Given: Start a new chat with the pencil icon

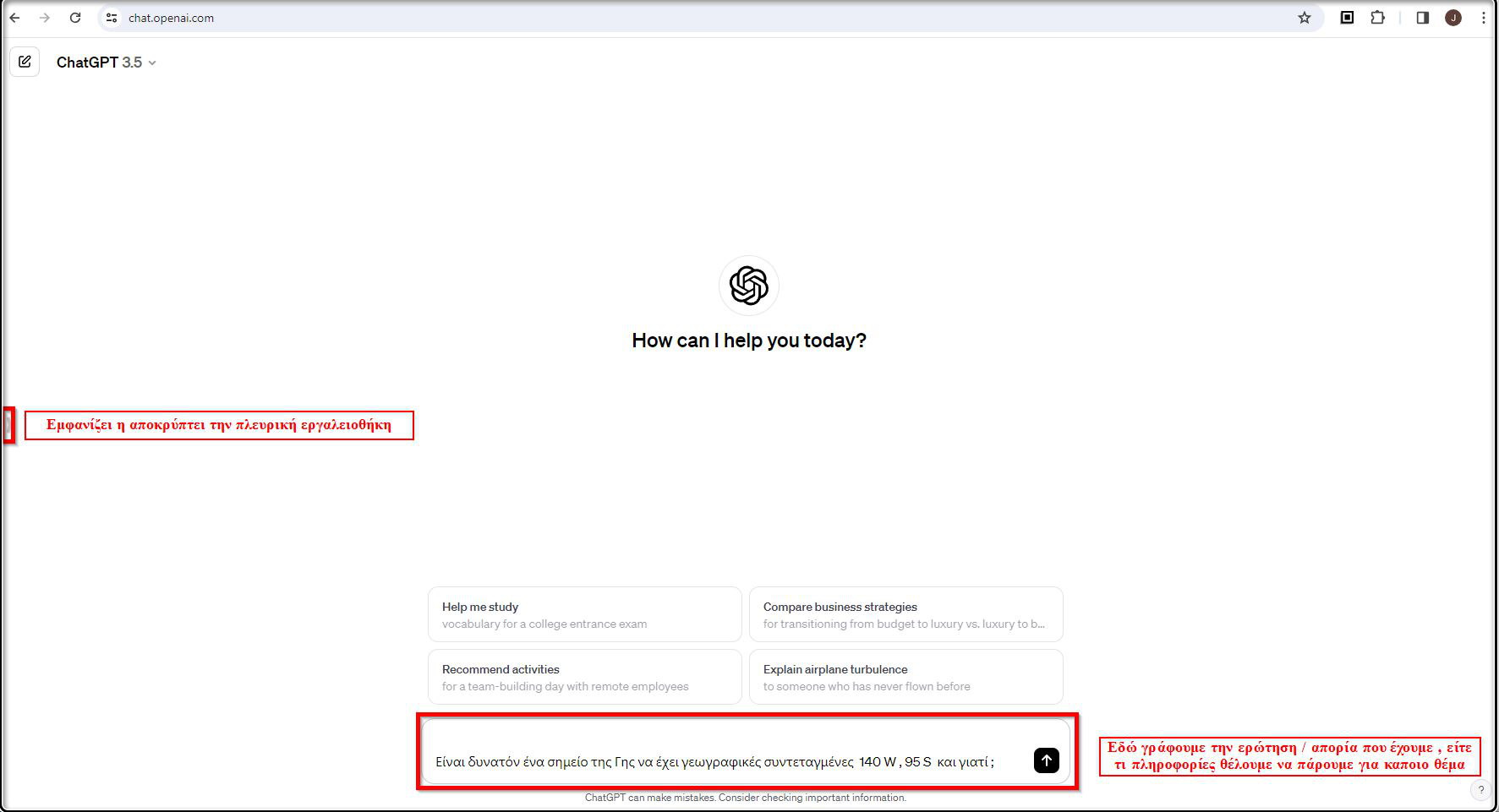Looking at the screenshot, I should tap(25, 62).
